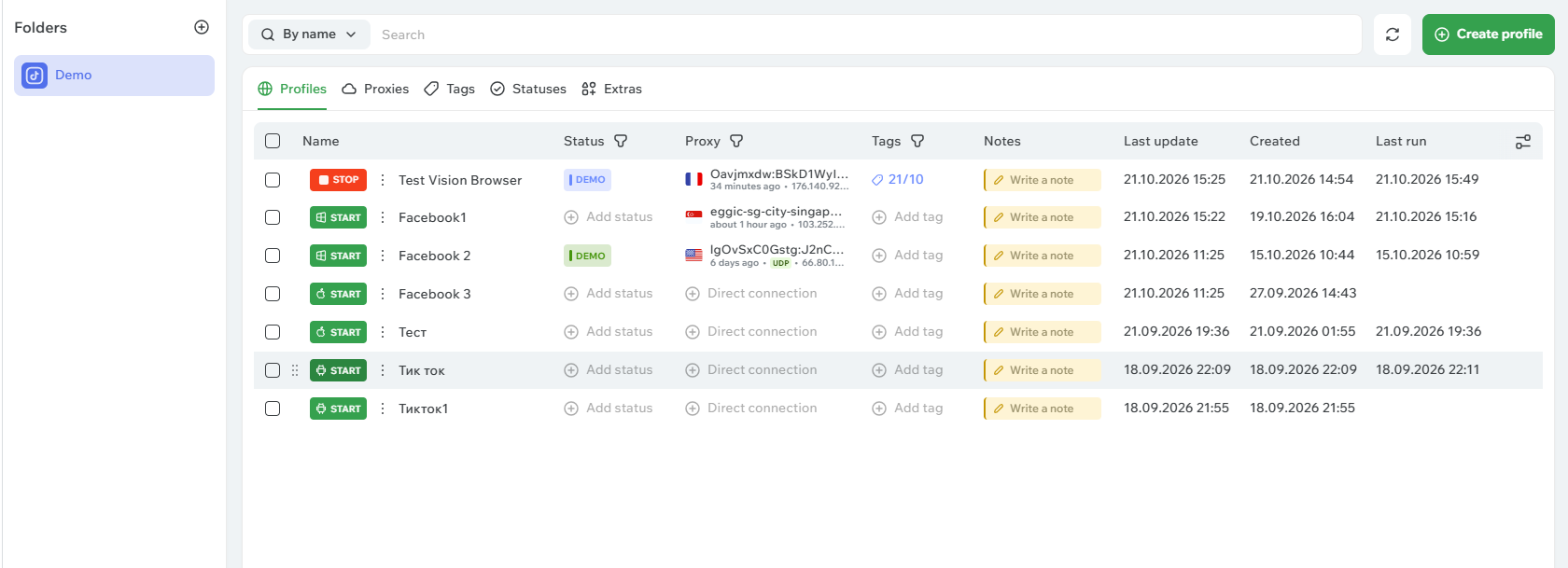Image resolution: width=1568 pixels, height=568 pixels.
Task: Click the Create profile button
Action: tap(1489, 35)
